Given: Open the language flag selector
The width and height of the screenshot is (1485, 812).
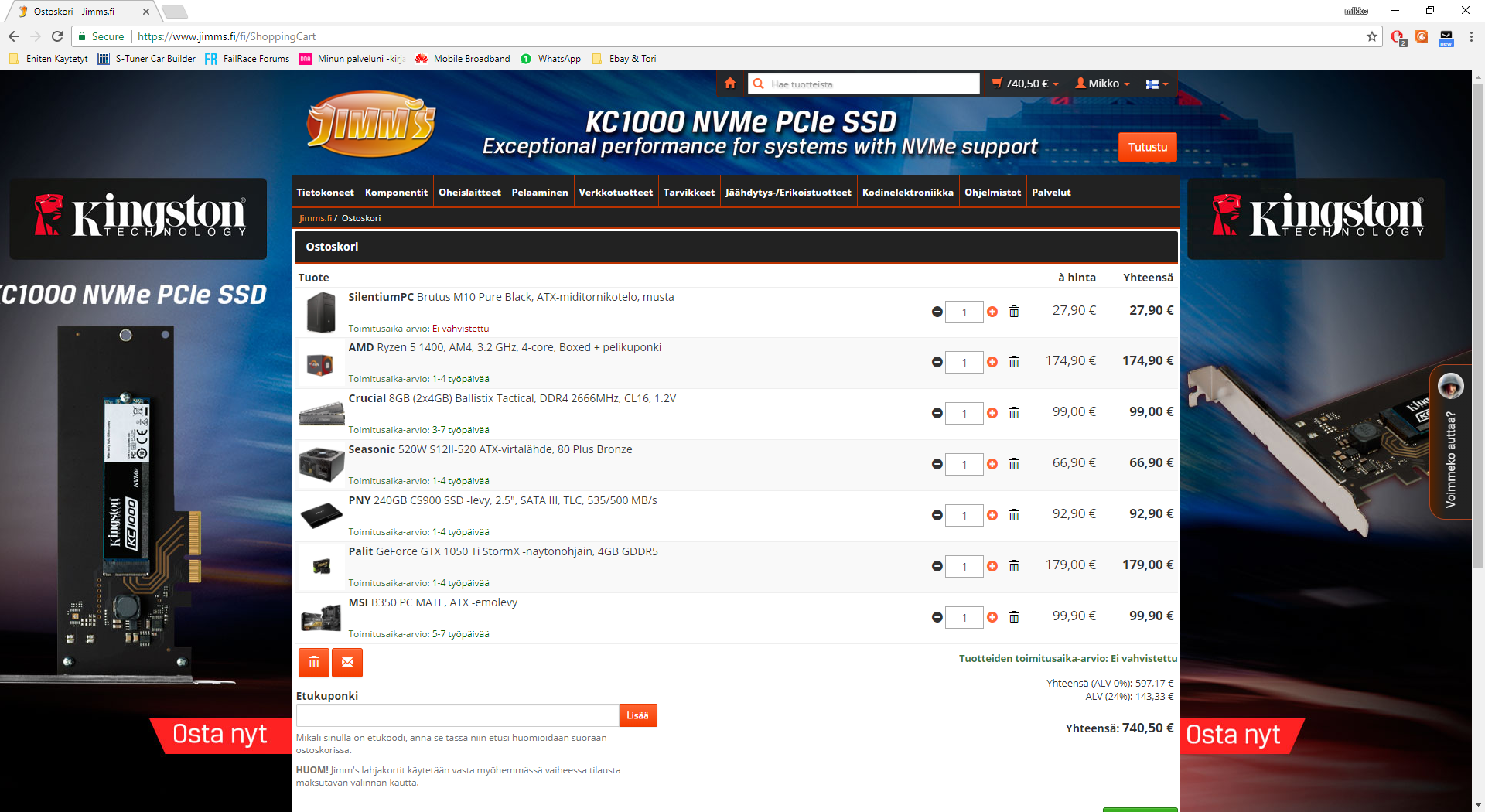Looking at the screenshot, I should coord(1156,84).
